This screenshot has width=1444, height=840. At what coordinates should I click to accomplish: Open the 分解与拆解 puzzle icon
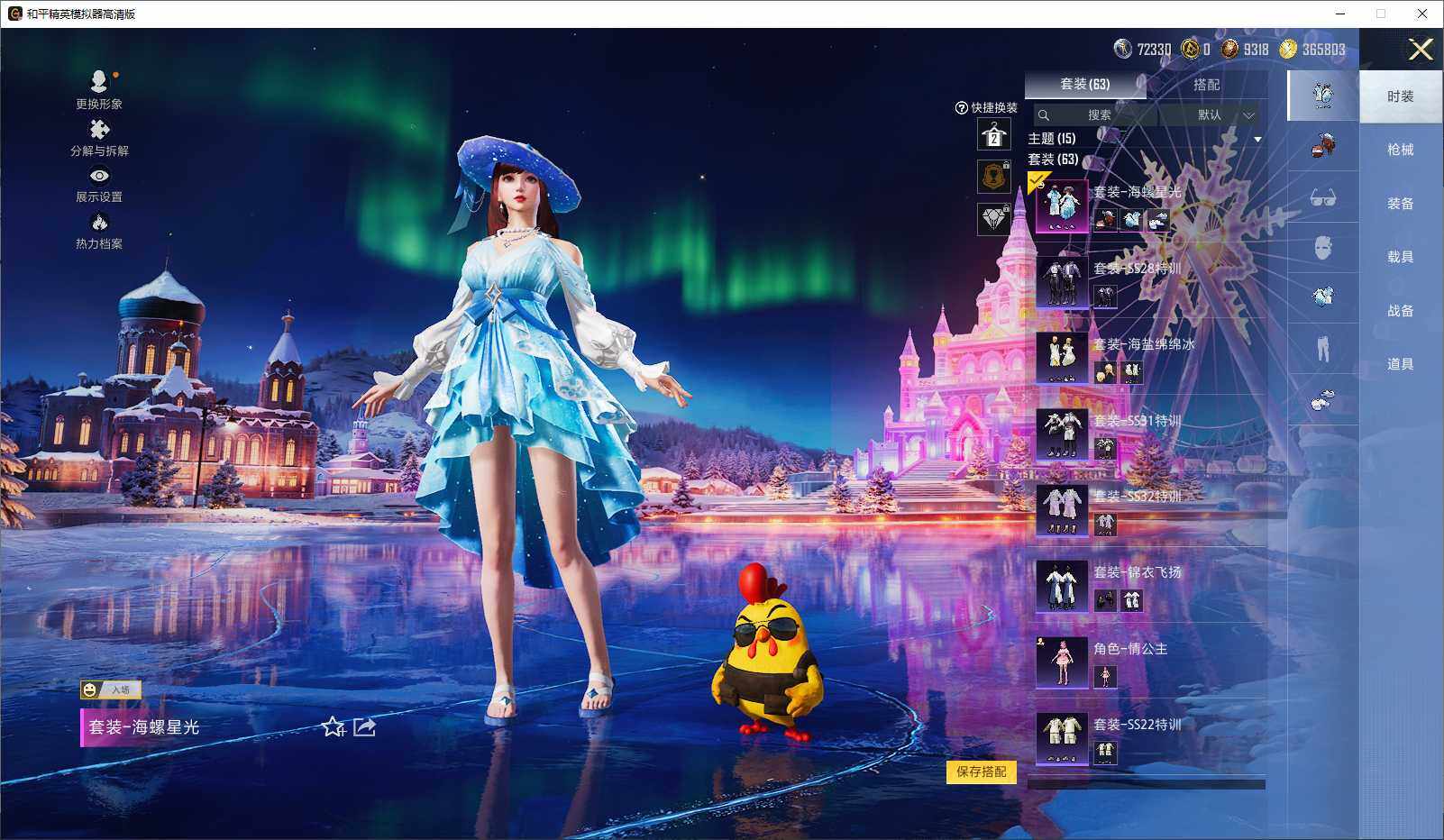click(x=99, y=129)
